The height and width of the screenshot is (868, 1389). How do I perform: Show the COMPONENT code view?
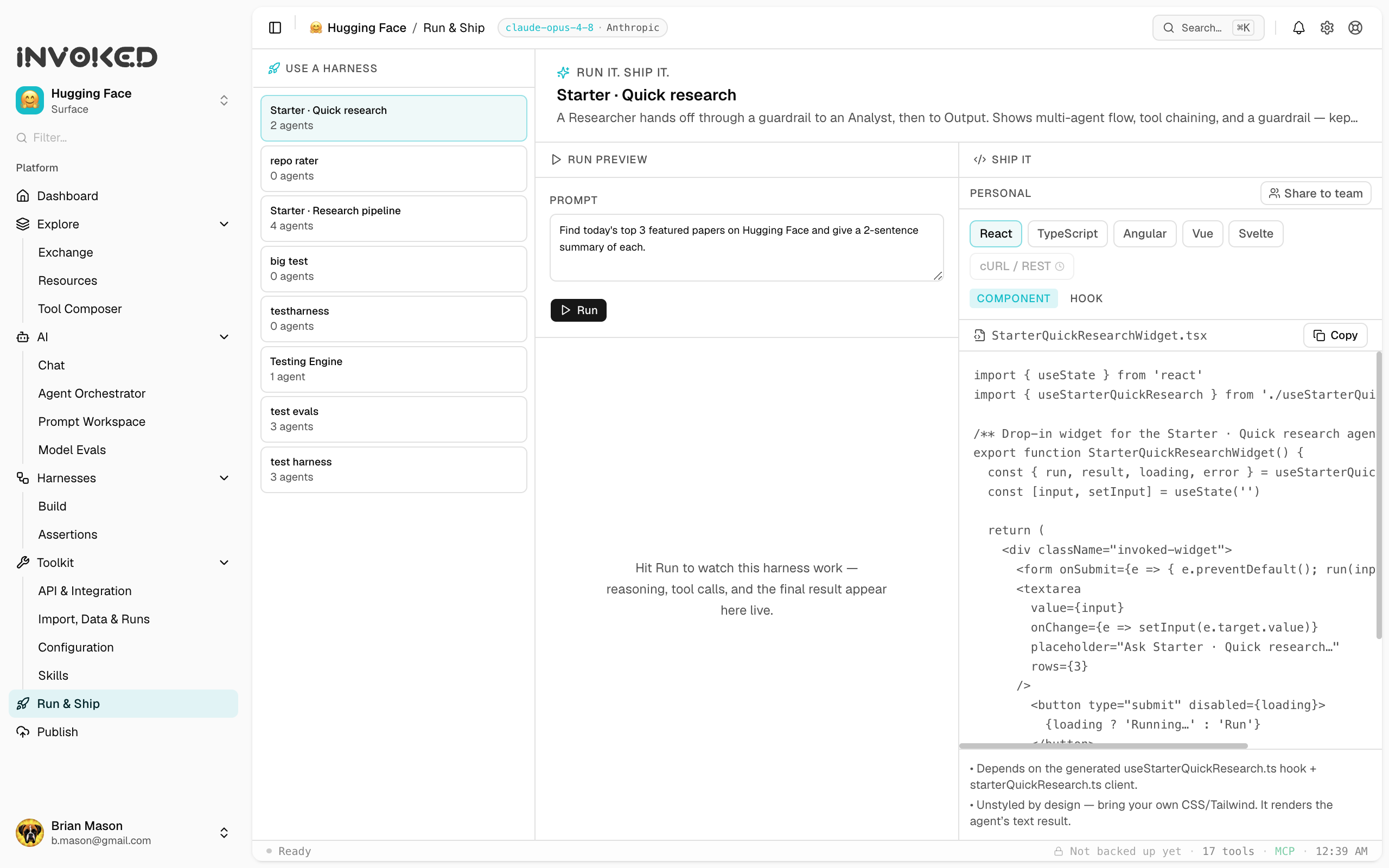pyautogui.click(x=1013, y=298)
